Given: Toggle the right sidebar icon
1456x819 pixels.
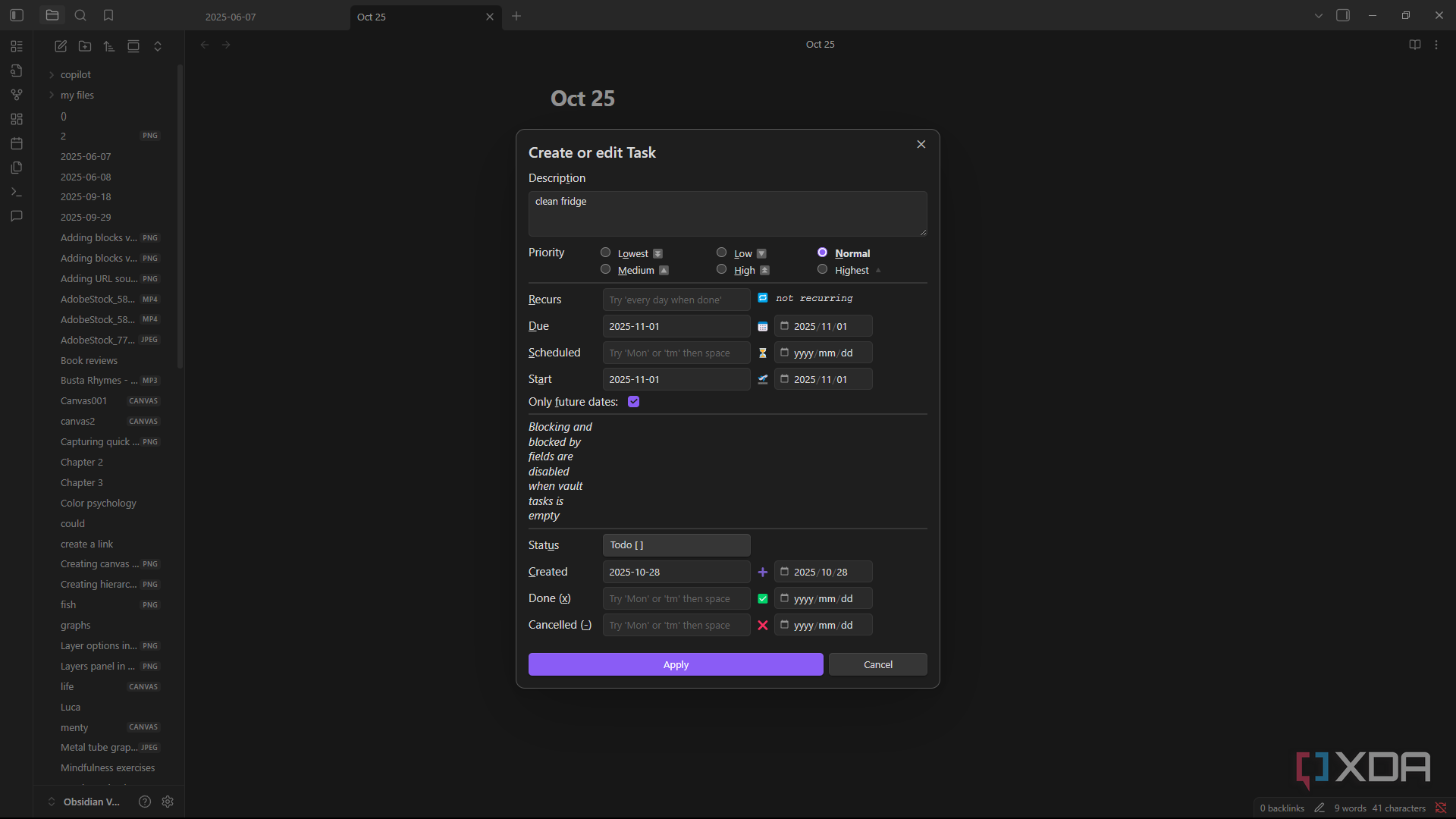Looking at the screenshot, I should click(x=1343, y=15).
